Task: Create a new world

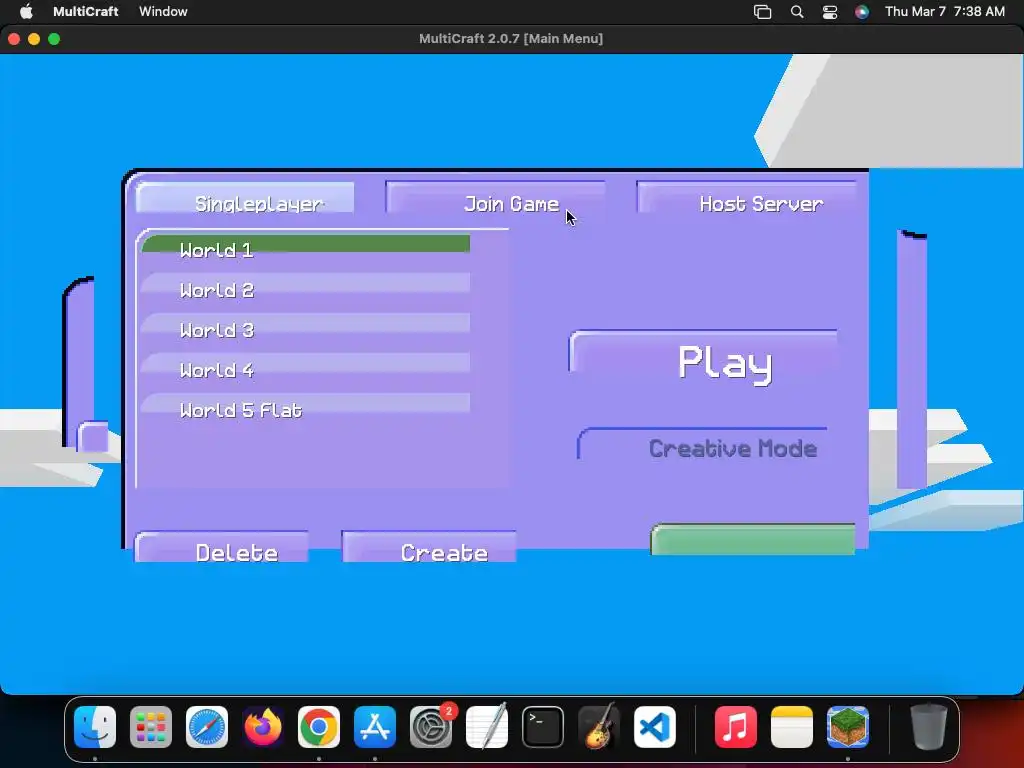Action: pos(429,547)
